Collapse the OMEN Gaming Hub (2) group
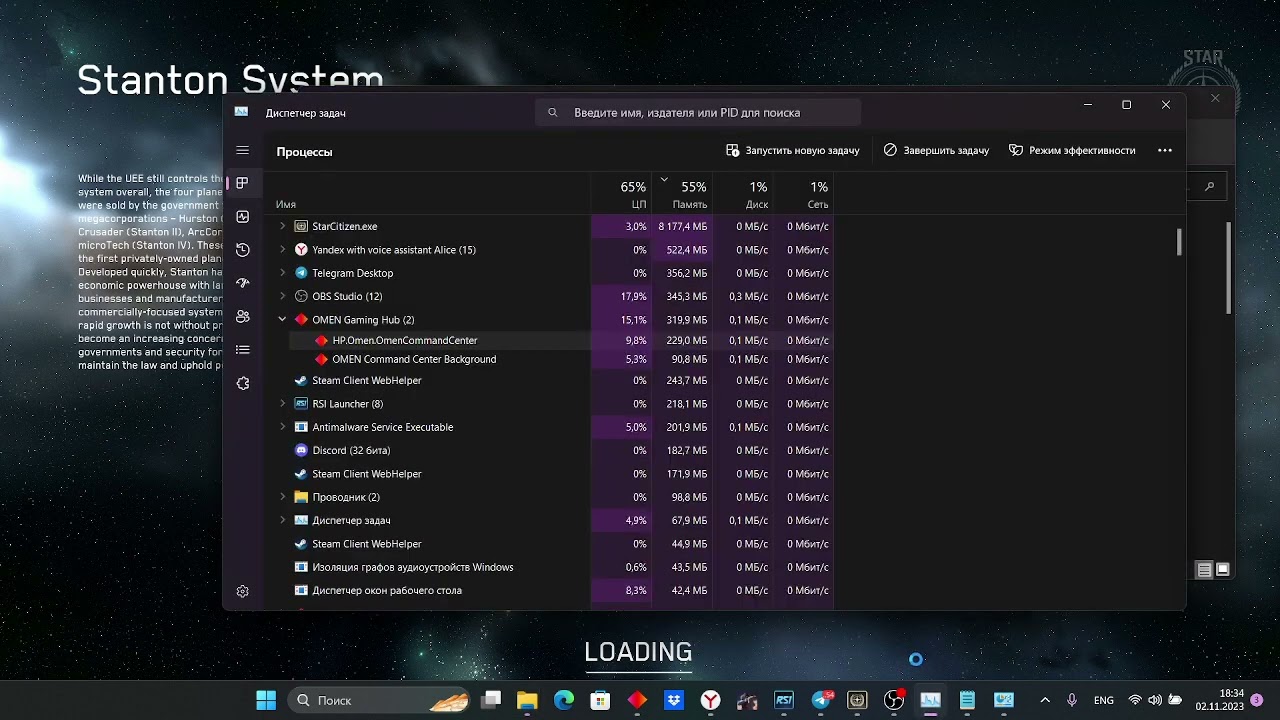The image size is (1280, 720). tap(282, 320)
